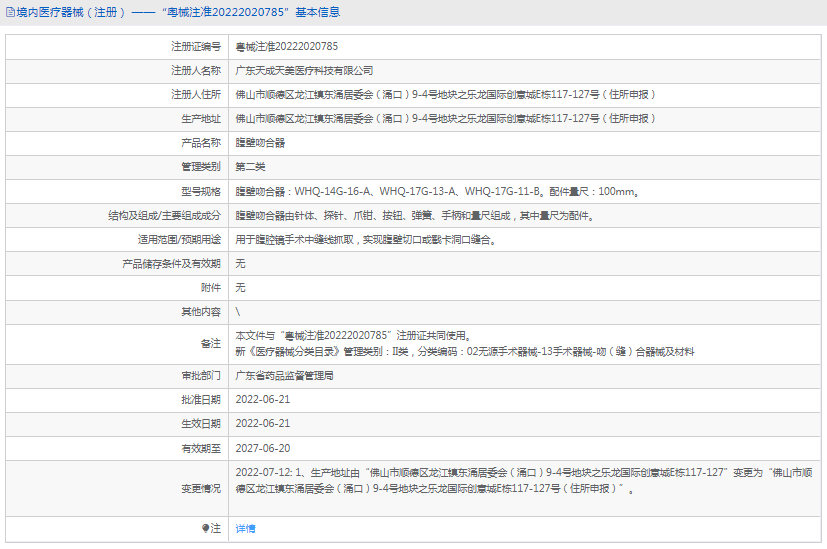Select expiry date 2027-06-20
Viewport: 827px width, 549px height.
click(x=263, y=448)
